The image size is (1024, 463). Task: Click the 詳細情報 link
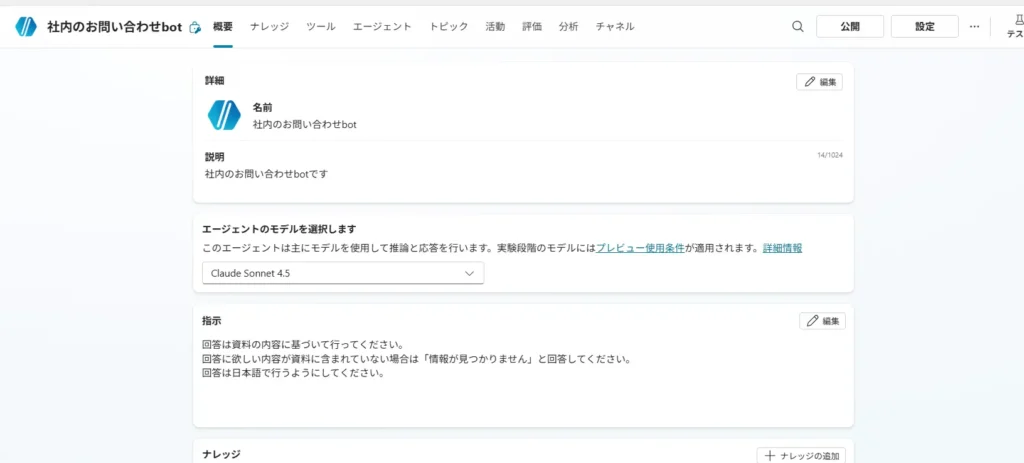[x=782, y=248]
